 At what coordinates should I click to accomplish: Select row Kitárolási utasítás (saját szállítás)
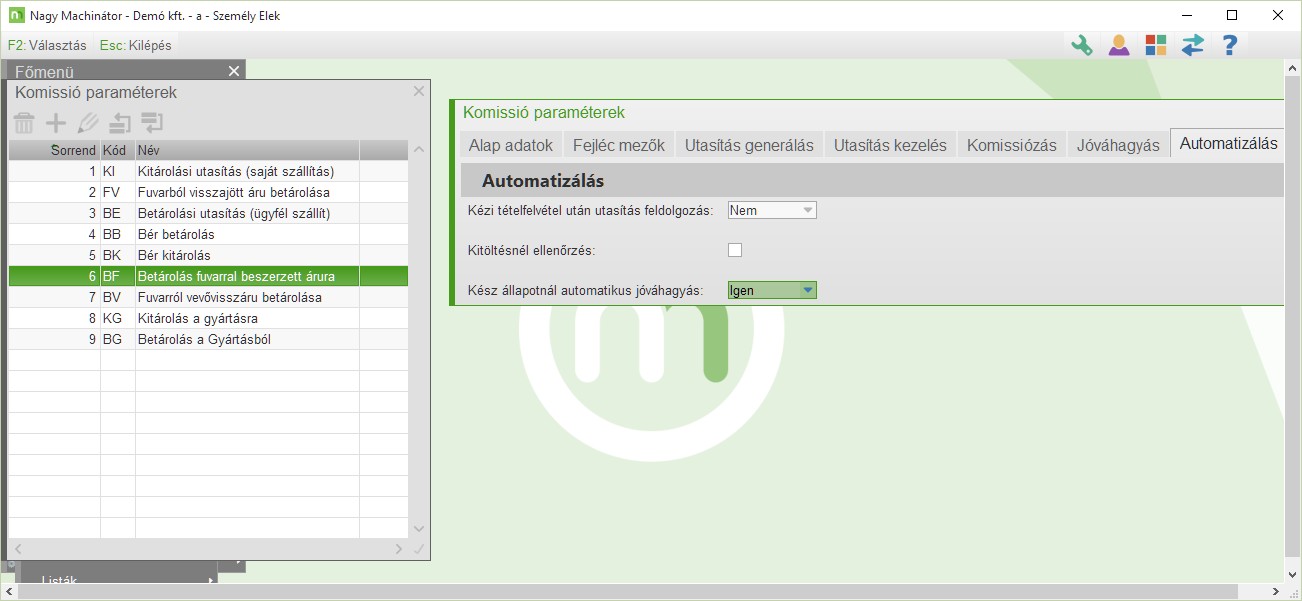tap(209, 171)
